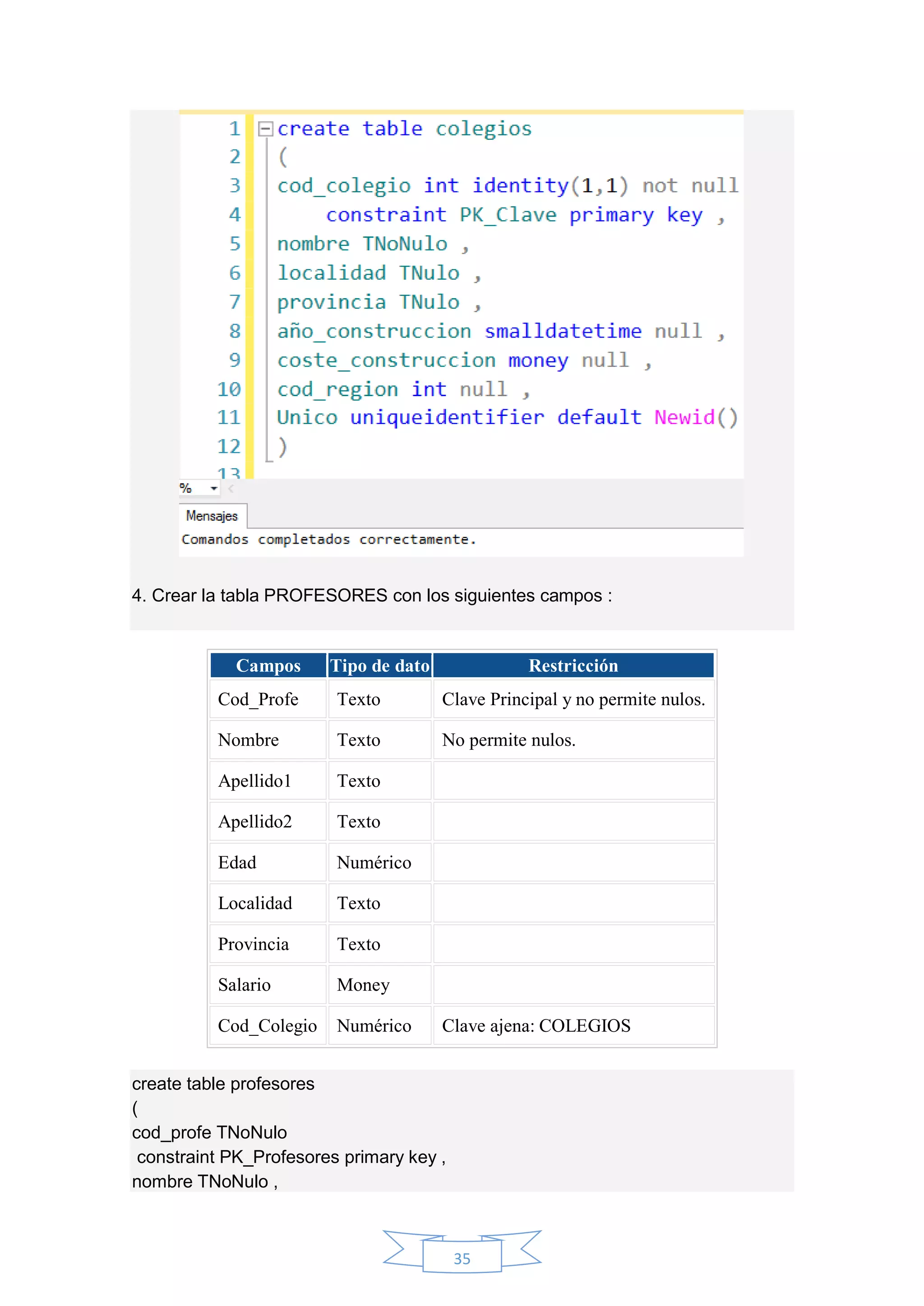This screenshot has width=924, height=1306.
Task: Click the heading Crear la tabla PROFESORES
Action: (x=372, y=595)
